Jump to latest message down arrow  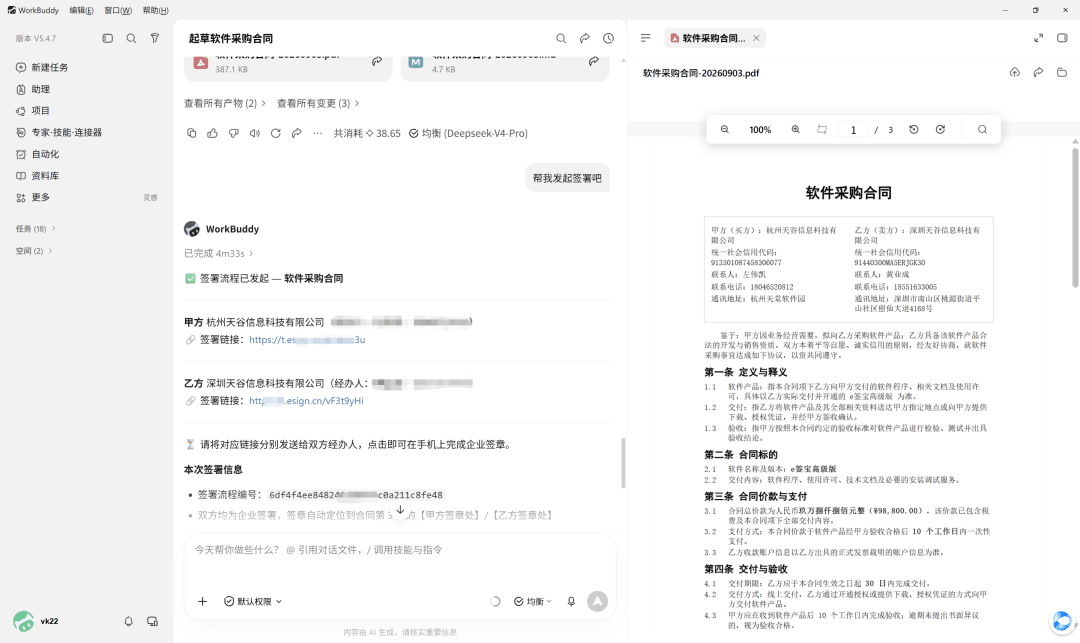pos(400,510)
